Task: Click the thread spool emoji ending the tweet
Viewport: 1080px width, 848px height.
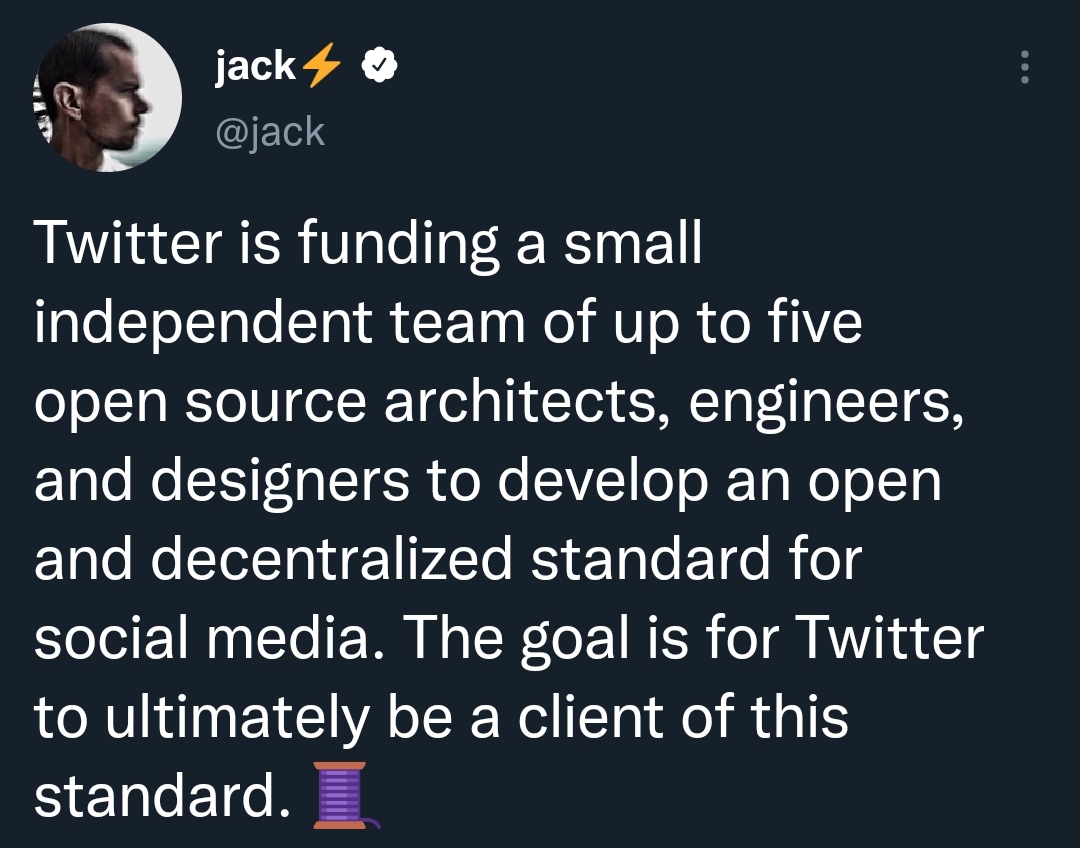Action: (346, 795)
